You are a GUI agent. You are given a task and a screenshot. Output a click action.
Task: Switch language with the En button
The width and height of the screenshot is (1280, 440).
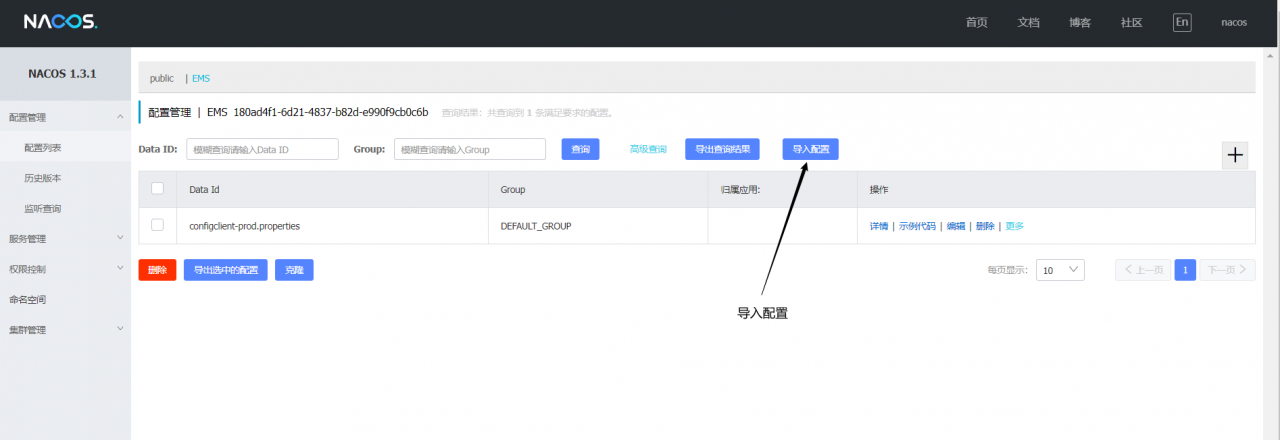1182,22
